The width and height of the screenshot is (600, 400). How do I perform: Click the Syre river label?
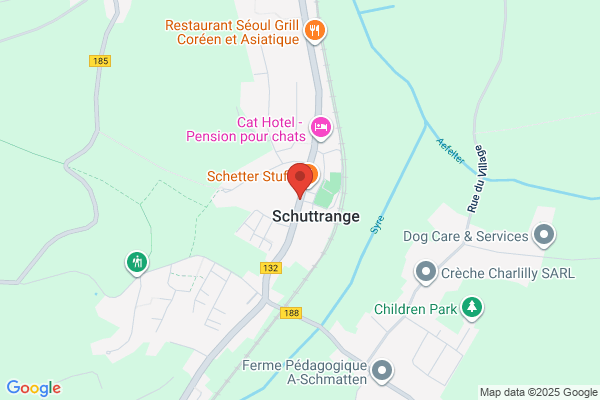(377, 225)
